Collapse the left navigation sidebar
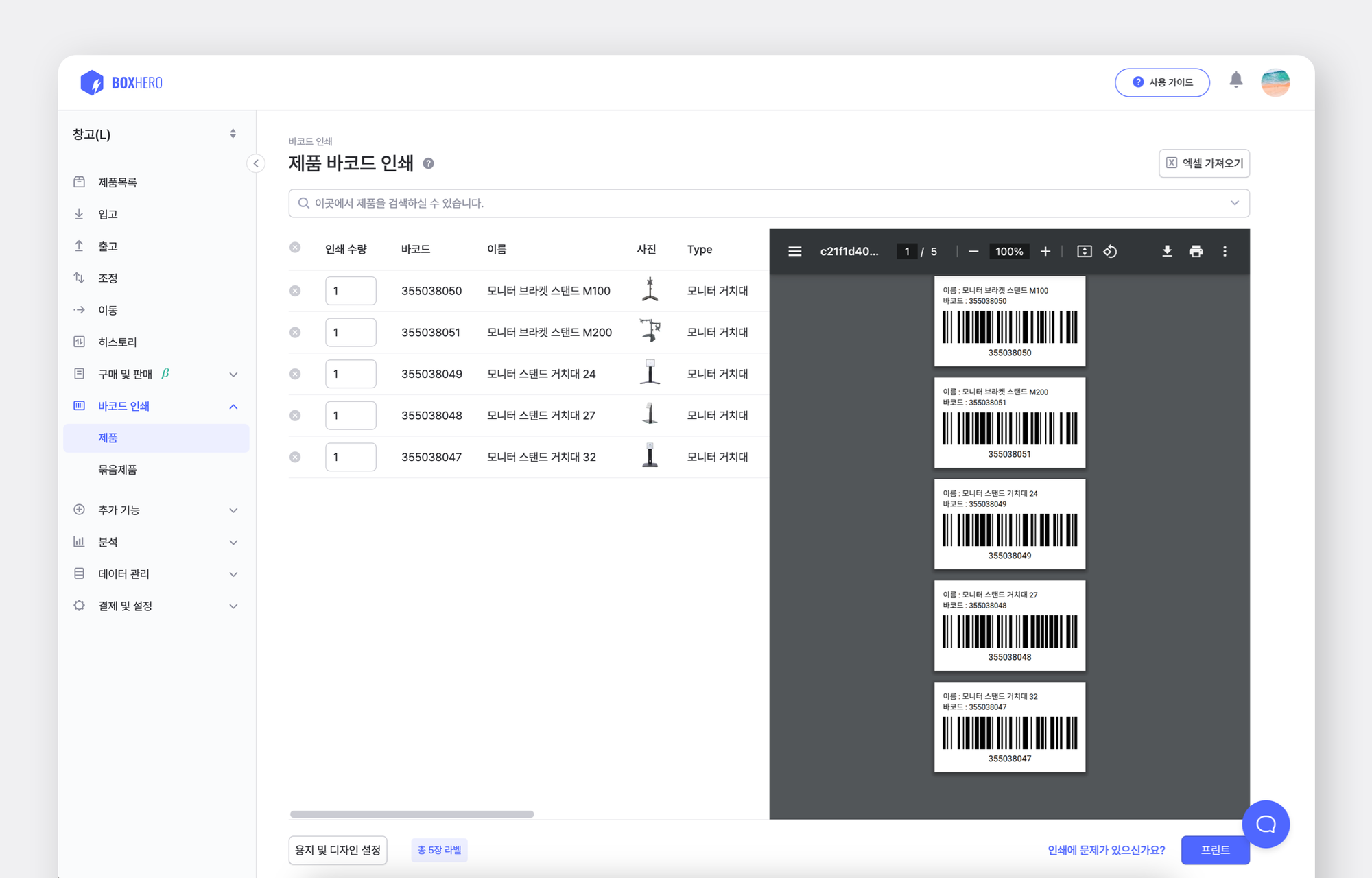This screenshot has width=1372, height=878. (256, 164)
